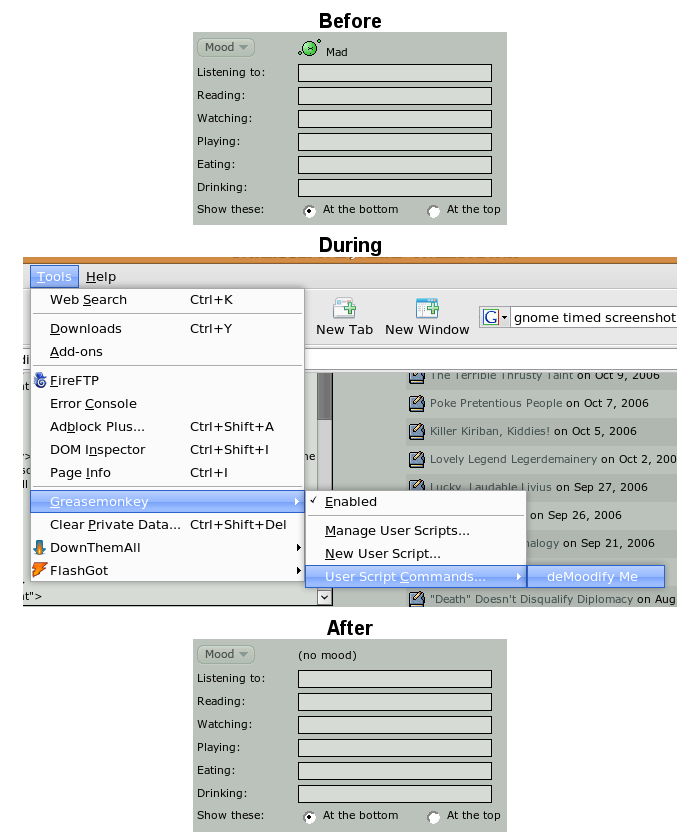Click 'Listening to' field in Before panel
Image resolution: width=700 pixels, height=832 pixels.
tap(395, 73)
